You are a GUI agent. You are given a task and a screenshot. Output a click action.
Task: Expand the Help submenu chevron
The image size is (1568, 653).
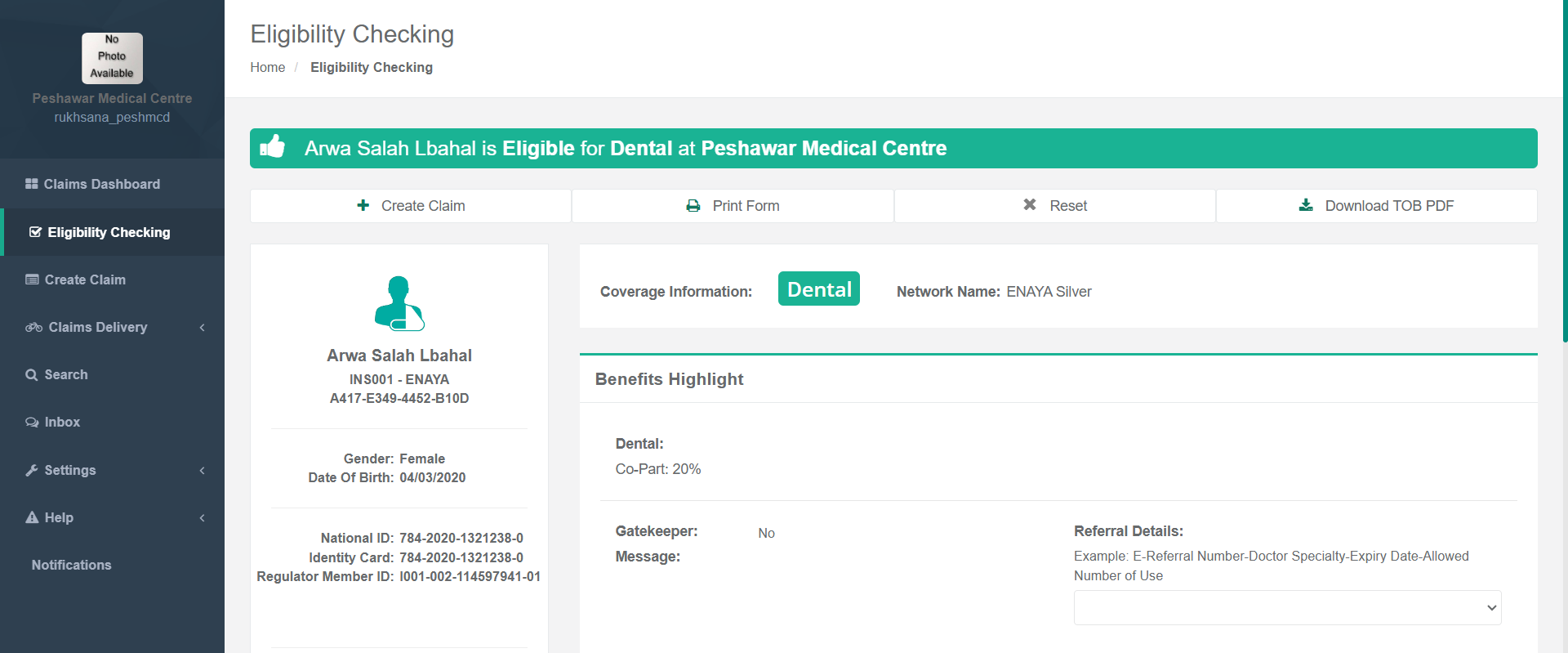click(202, 518)
